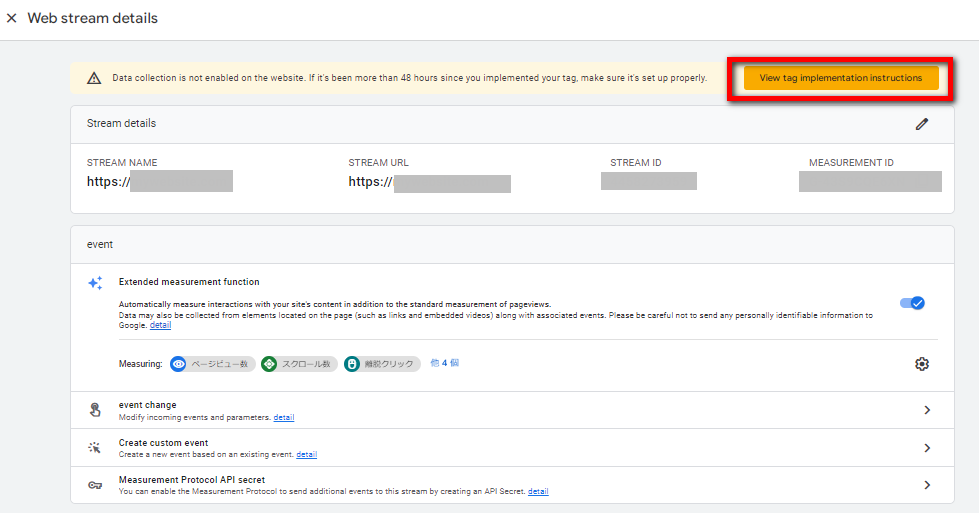Open enhanced measurement settings gear icon
The height and width of the screenshot is (513, 979).
click(921, 364)
